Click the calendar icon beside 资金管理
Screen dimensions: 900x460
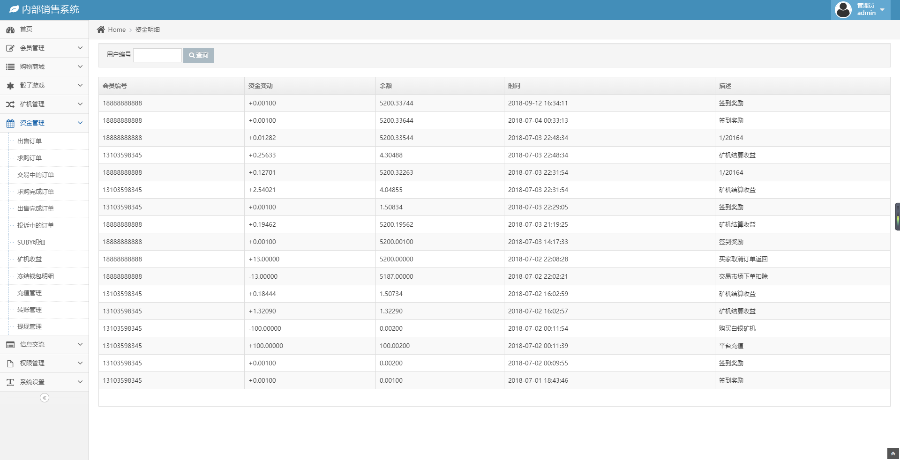[x=10, y=123]
